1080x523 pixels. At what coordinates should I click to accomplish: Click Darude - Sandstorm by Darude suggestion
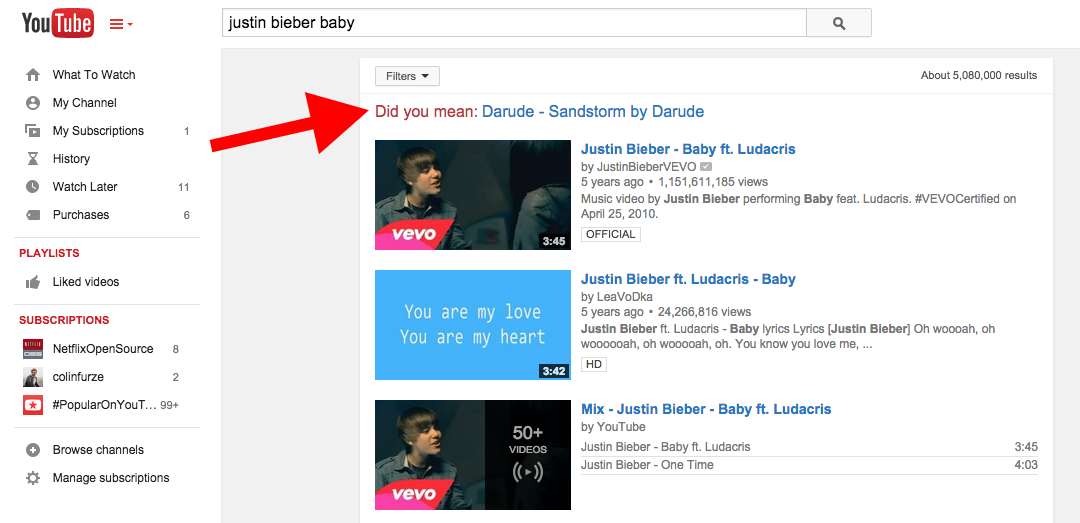pos(592,112)
